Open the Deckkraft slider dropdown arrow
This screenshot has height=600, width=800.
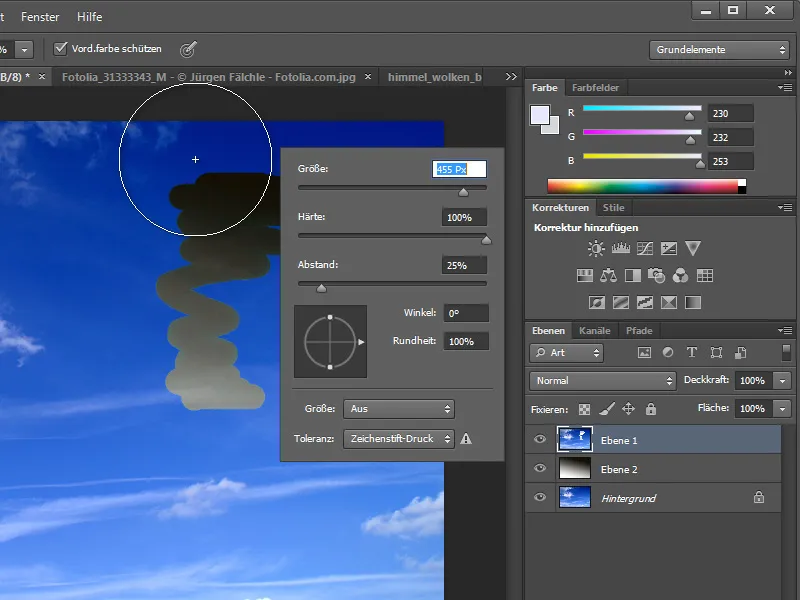pyautogui.click(x=782, y=381)
